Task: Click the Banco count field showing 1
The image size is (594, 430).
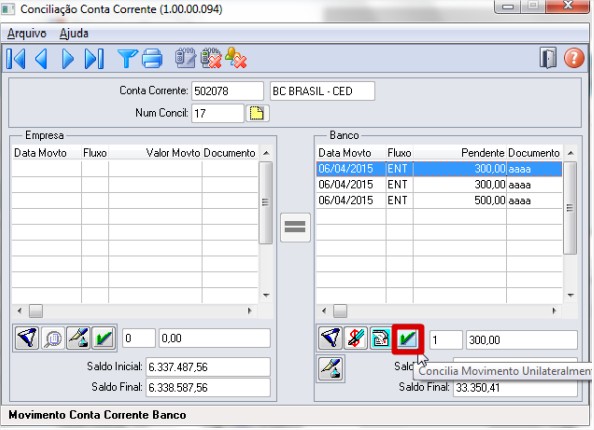Action: coord(446,340)
